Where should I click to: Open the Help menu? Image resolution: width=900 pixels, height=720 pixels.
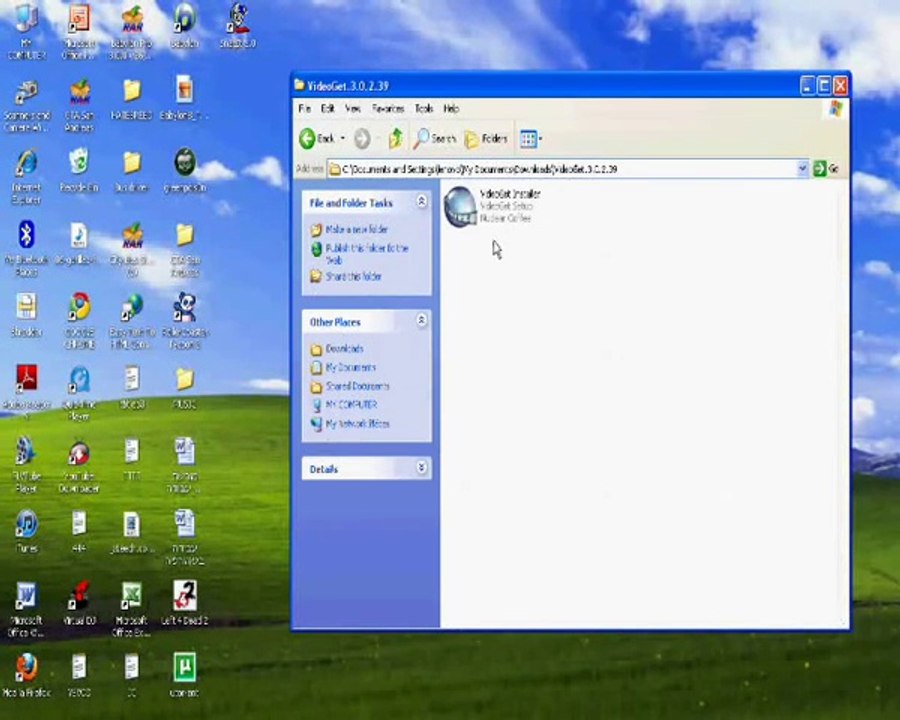(451, 109)
